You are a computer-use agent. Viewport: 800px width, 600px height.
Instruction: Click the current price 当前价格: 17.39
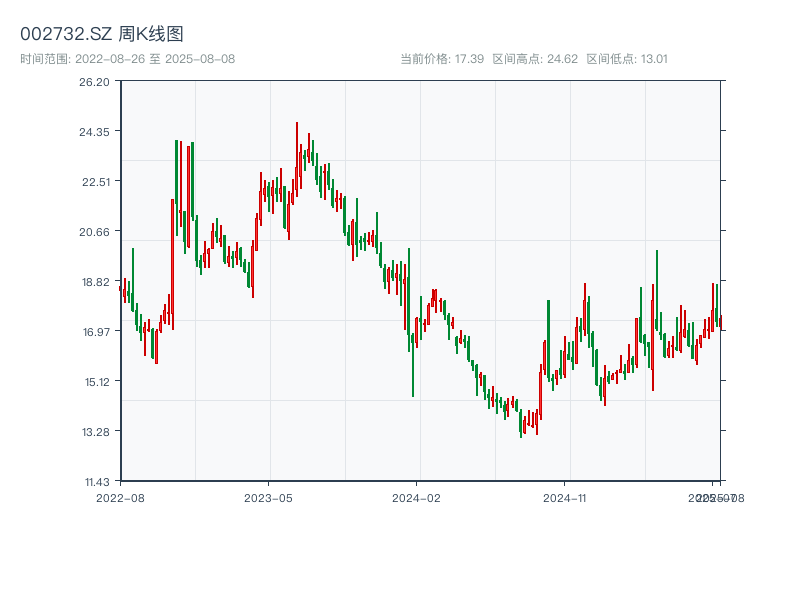click(x=442, y=59)
